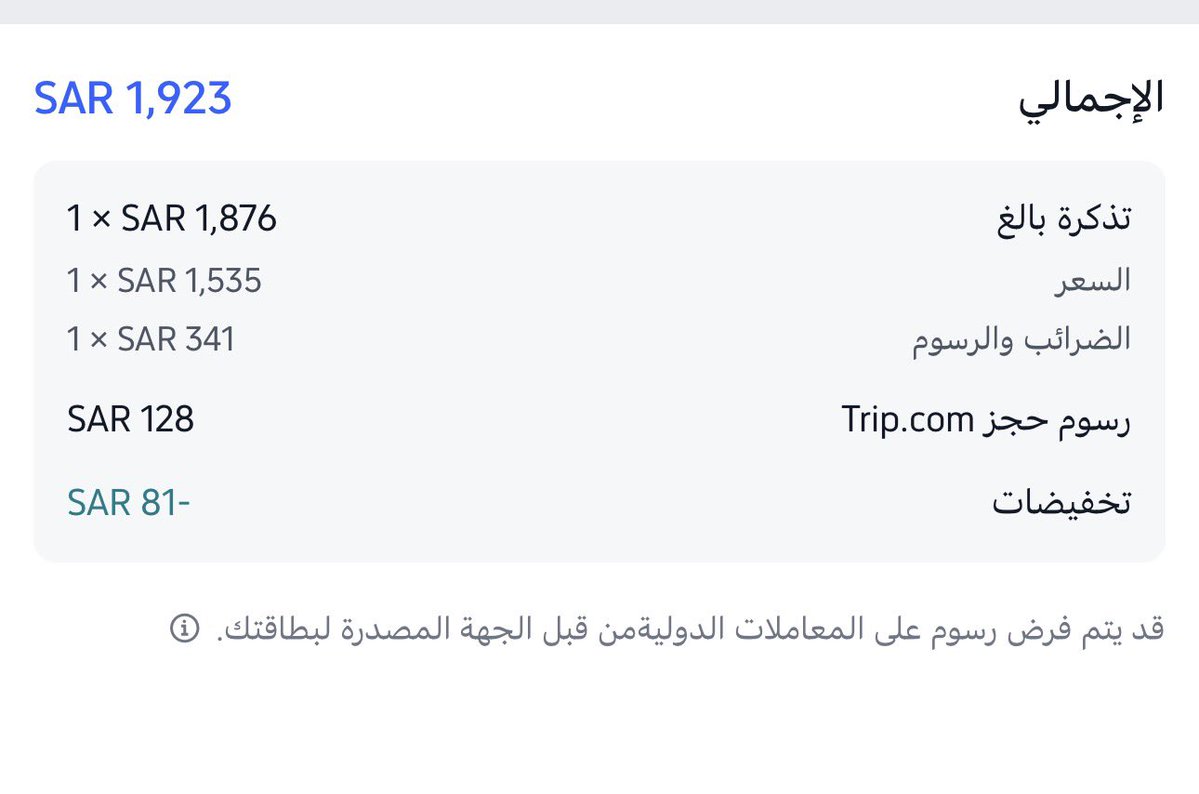
Task: Tap the الضرائب والرسوم taxes label
Action: tap(1022, 339)
